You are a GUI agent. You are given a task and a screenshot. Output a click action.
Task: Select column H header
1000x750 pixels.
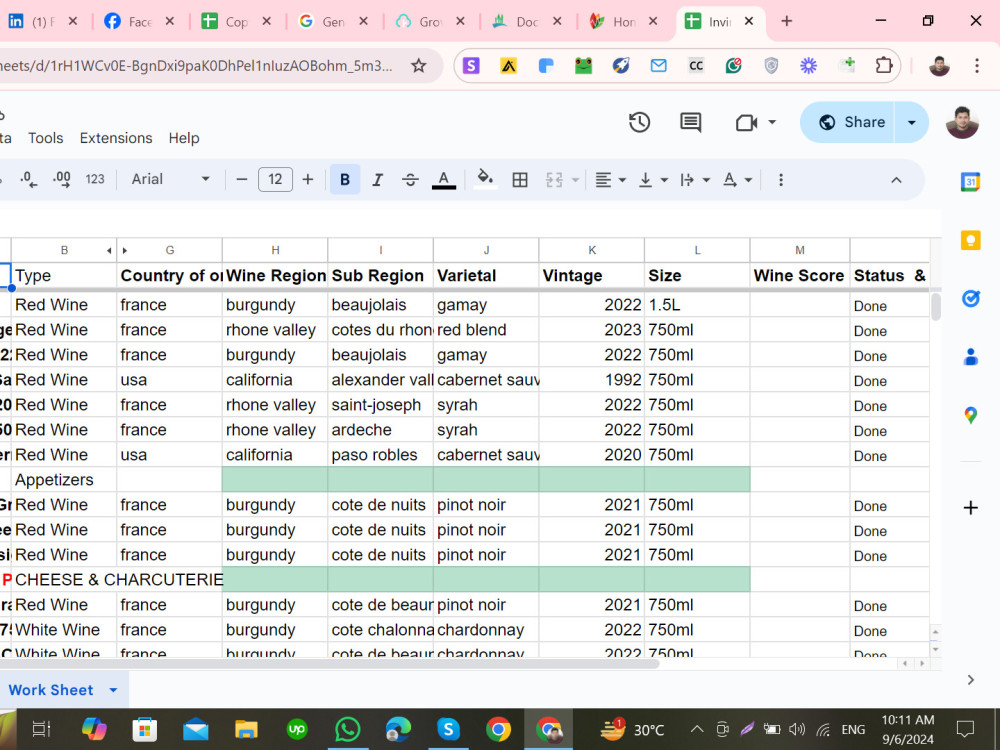coord(275,250)
